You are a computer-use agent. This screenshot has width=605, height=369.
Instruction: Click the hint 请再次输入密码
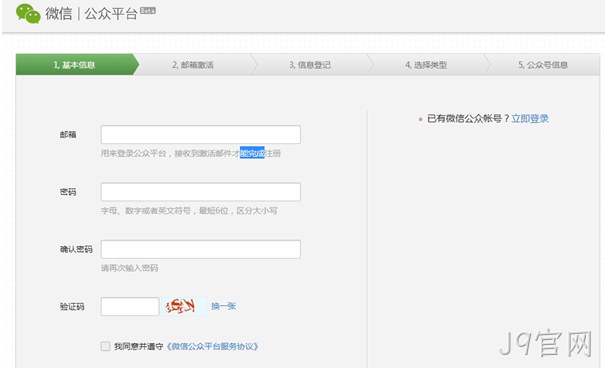coord(130,268)
